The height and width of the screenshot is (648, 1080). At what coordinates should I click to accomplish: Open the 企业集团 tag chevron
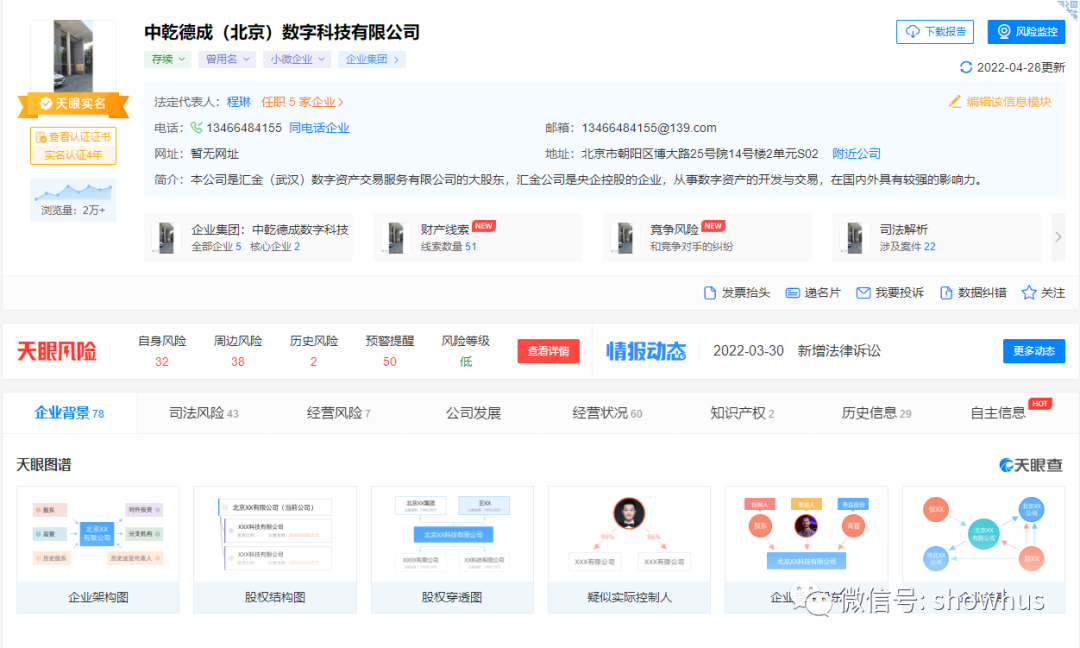coord(396,59)
